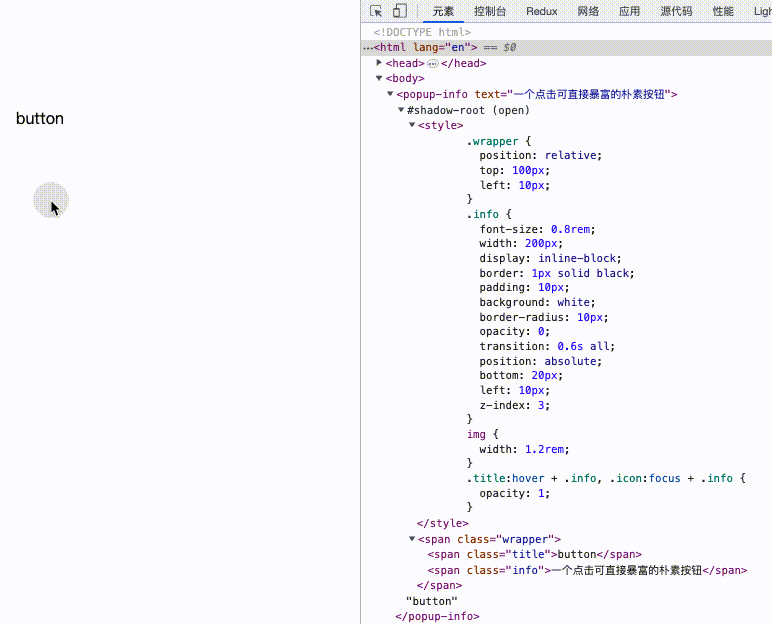
Task: Click the 'opacity: 0;' line
Action: (515, 331)
